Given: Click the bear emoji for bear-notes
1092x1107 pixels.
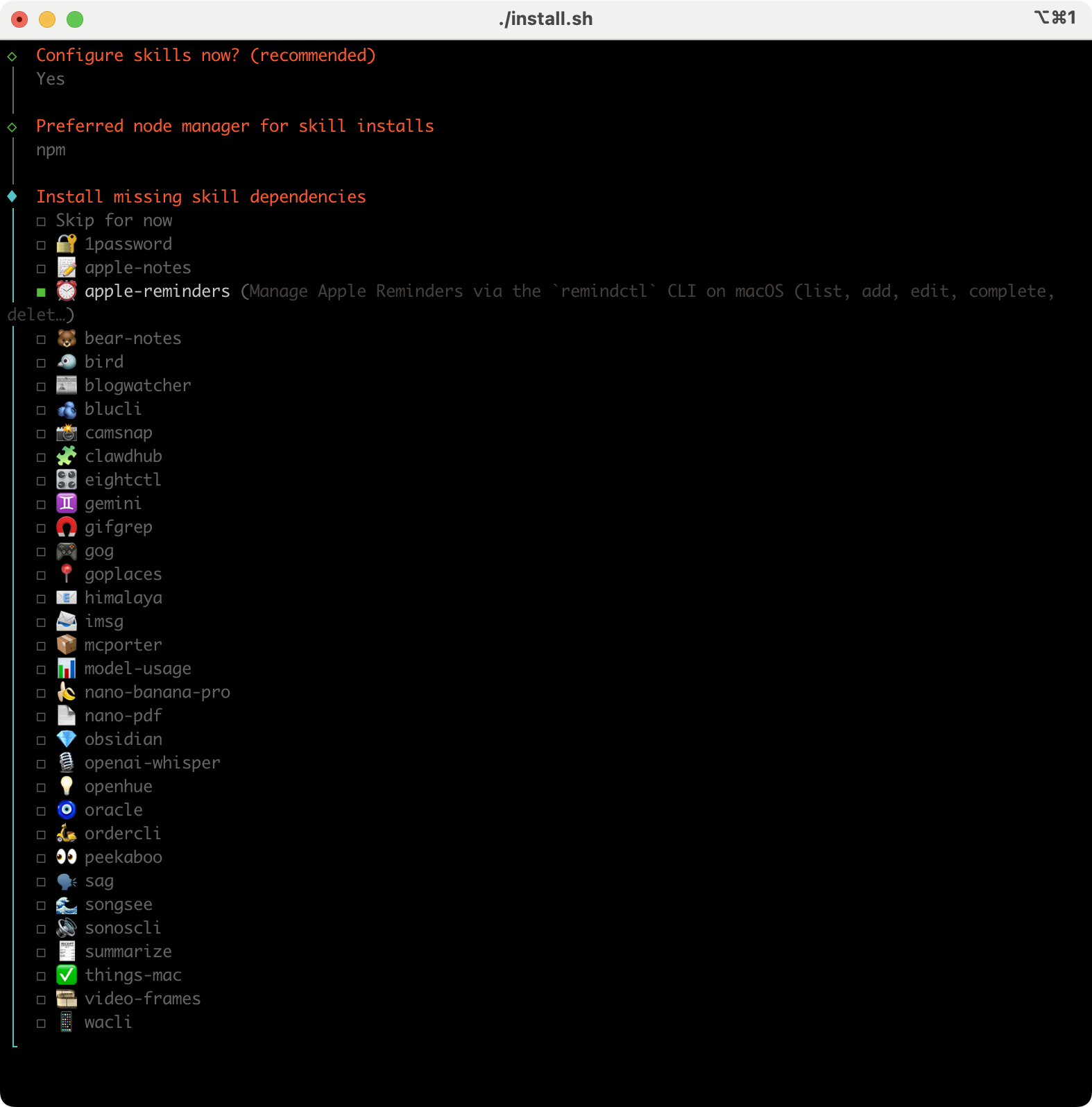Looking at the screenshot, I should tap(67, 338).
